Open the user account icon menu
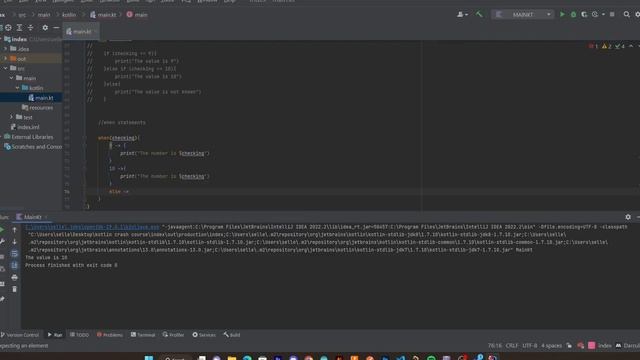This screenshot has height=360, width=640. tap(461, 14)
